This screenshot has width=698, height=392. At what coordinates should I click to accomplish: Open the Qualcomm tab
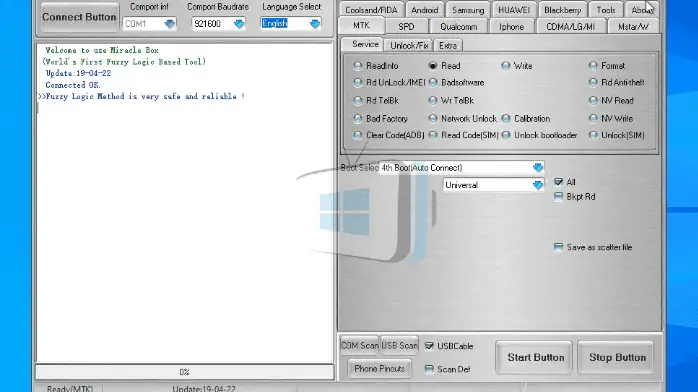click(459, 27)
